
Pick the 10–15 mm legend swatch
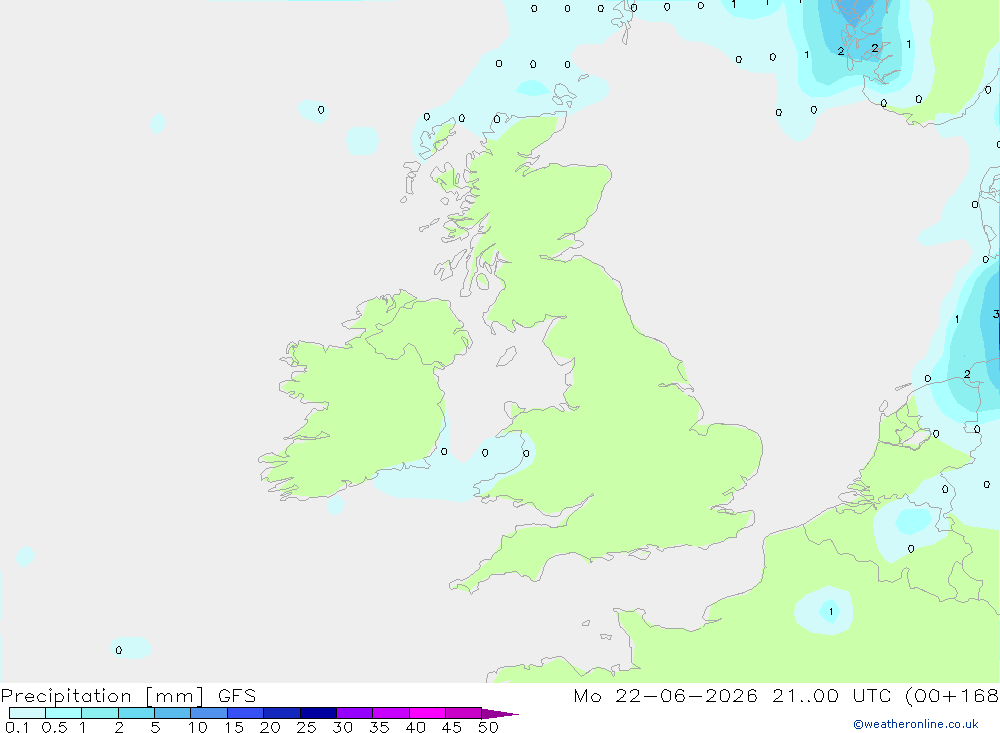click(209, 713)
